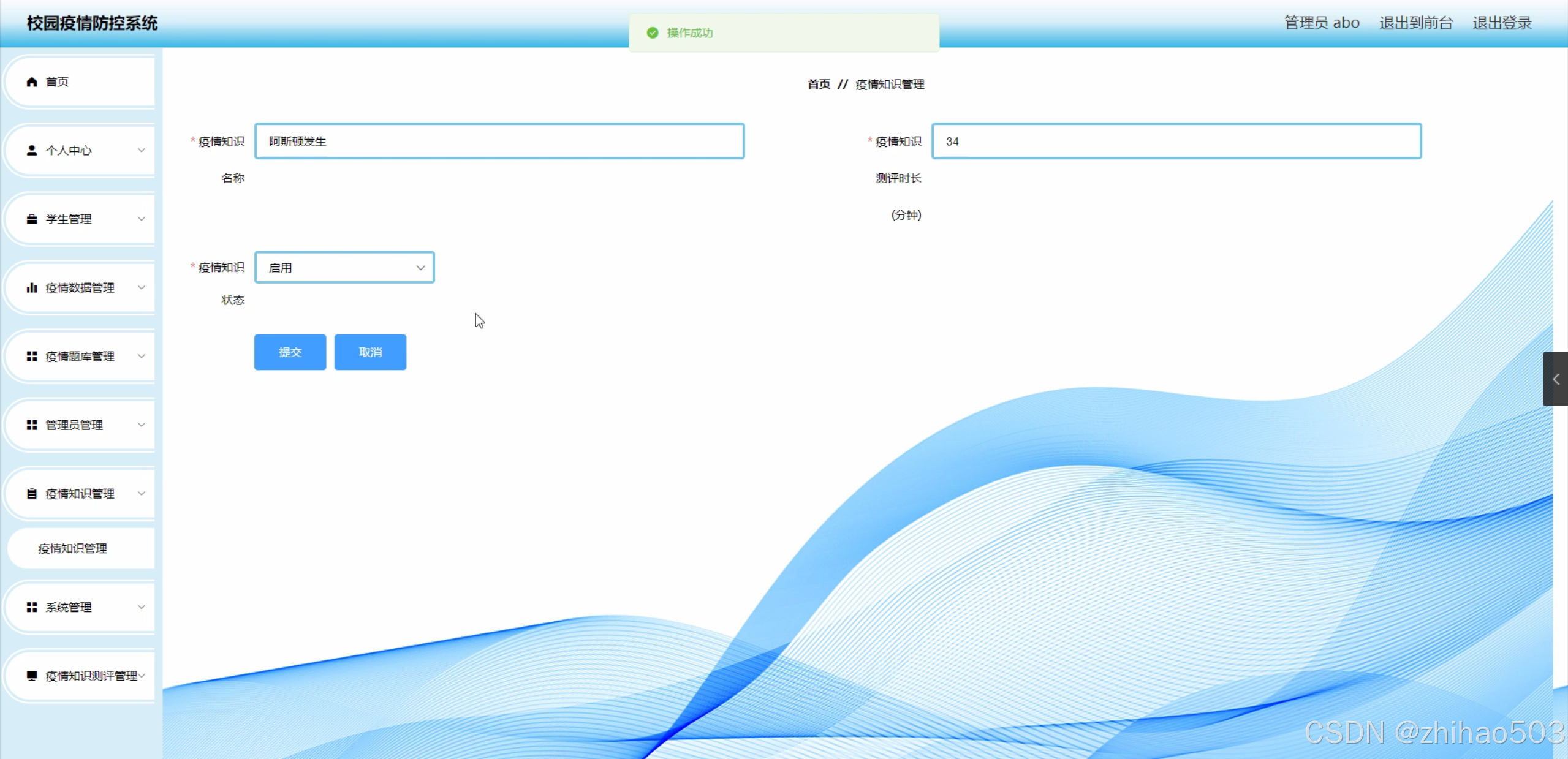This screenshot has width=1568, height=759.
Task: Click the collapse arrow tab on the right edge
Action: [1556, 379]
